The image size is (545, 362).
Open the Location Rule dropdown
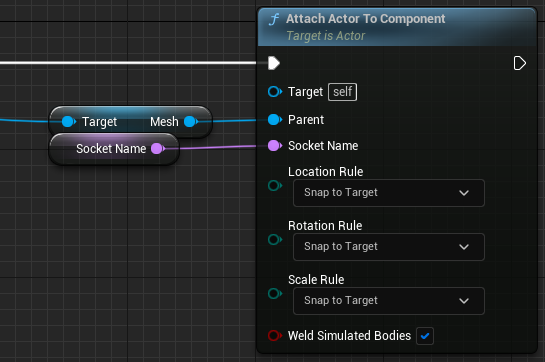pyautogui.click(x=389, y=193)
